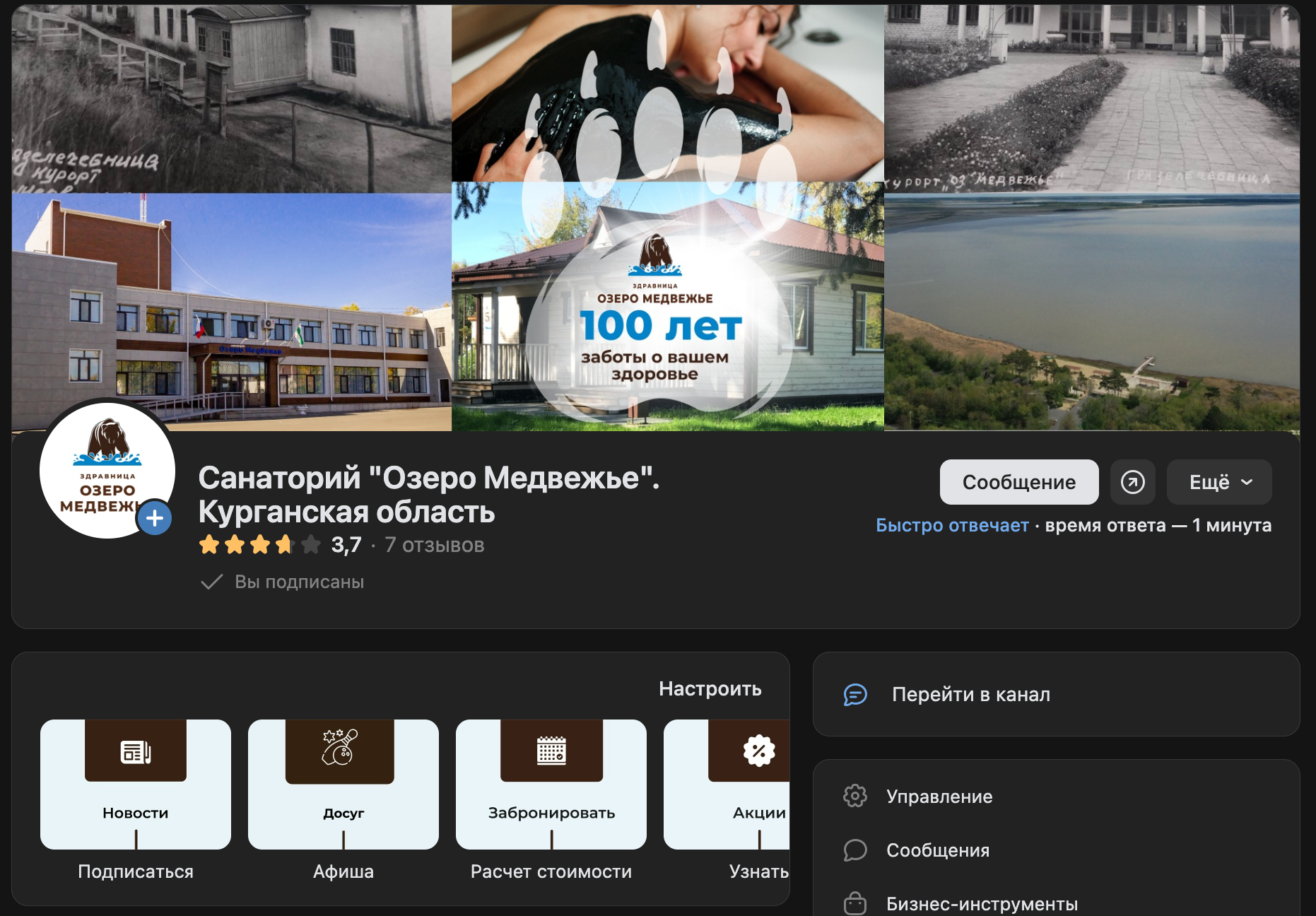The height and width of the screenshot is (916, 1316).
Task: Click the 3,7 rating value
Action: (x=346, y=545)
